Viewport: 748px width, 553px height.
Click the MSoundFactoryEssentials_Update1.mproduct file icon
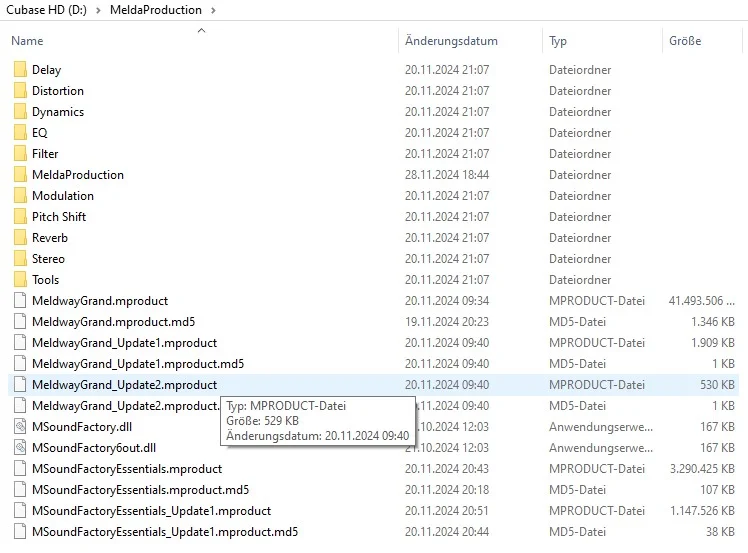(20, 511)
